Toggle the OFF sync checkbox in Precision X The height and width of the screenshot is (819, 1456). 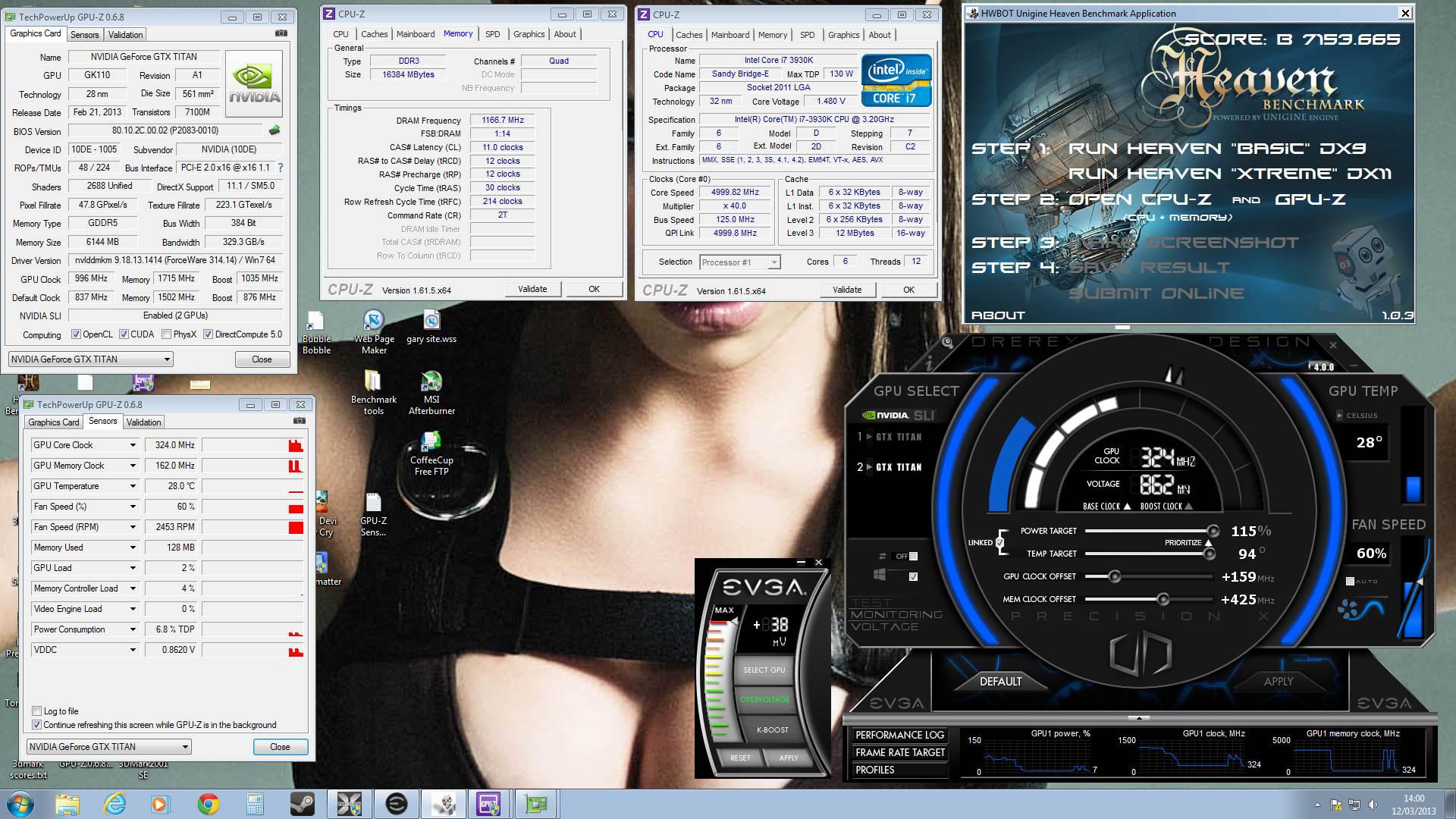[x=913, y=556]
